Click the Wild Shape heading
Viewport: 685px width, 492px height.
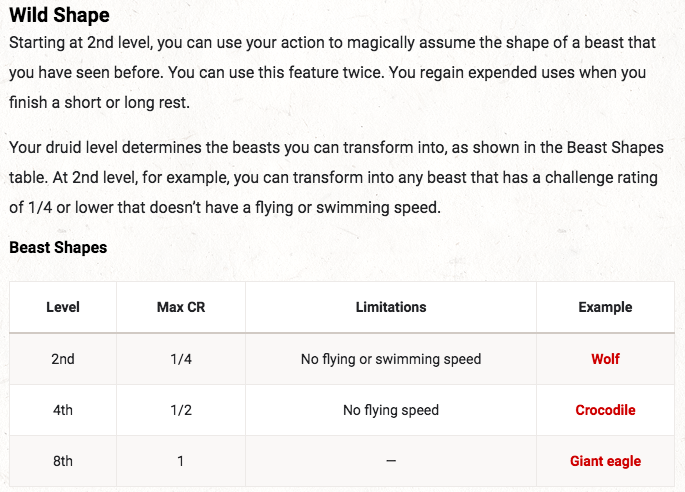pyautogui.click(x=60, y=16)
